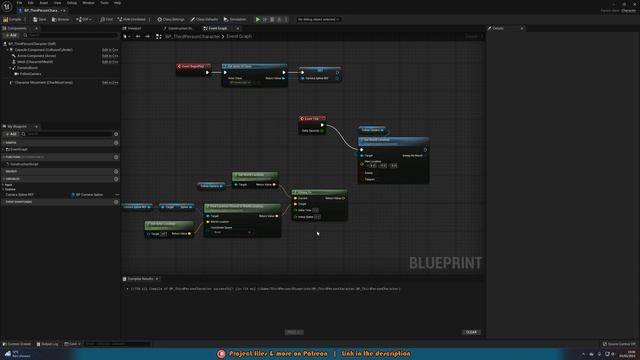Open My Blueprint settings gear
Viewport: 640px width, 360px height.
[x=116, y=134]
